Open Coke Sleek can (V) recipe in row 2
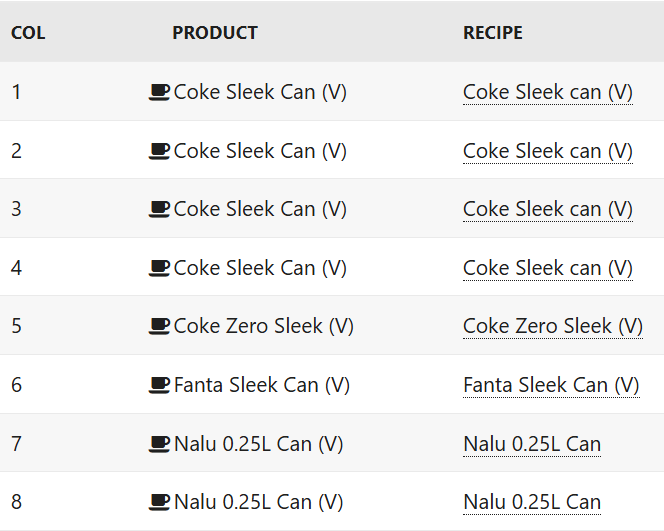This screenshot has height=531, width=664. click(x=548, y=151)
